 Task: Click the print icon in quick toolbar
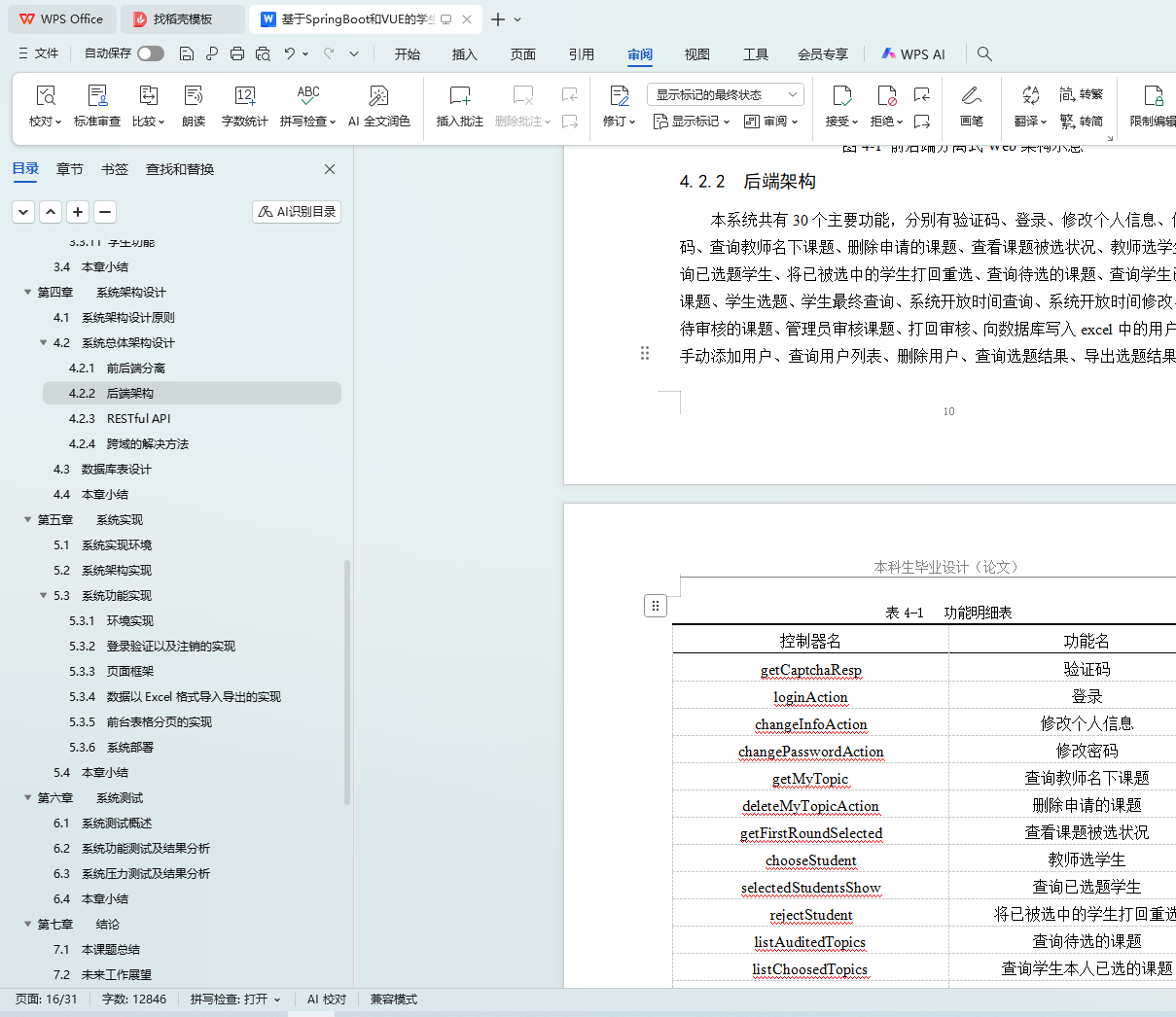237,53
